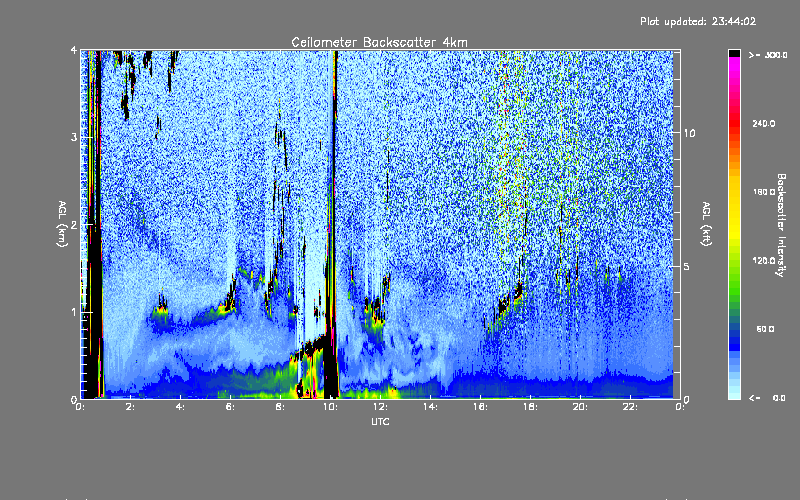Click the 5 kft altitude tick label
This screenshot has width=800, height=500.
[x=687, y=267]
